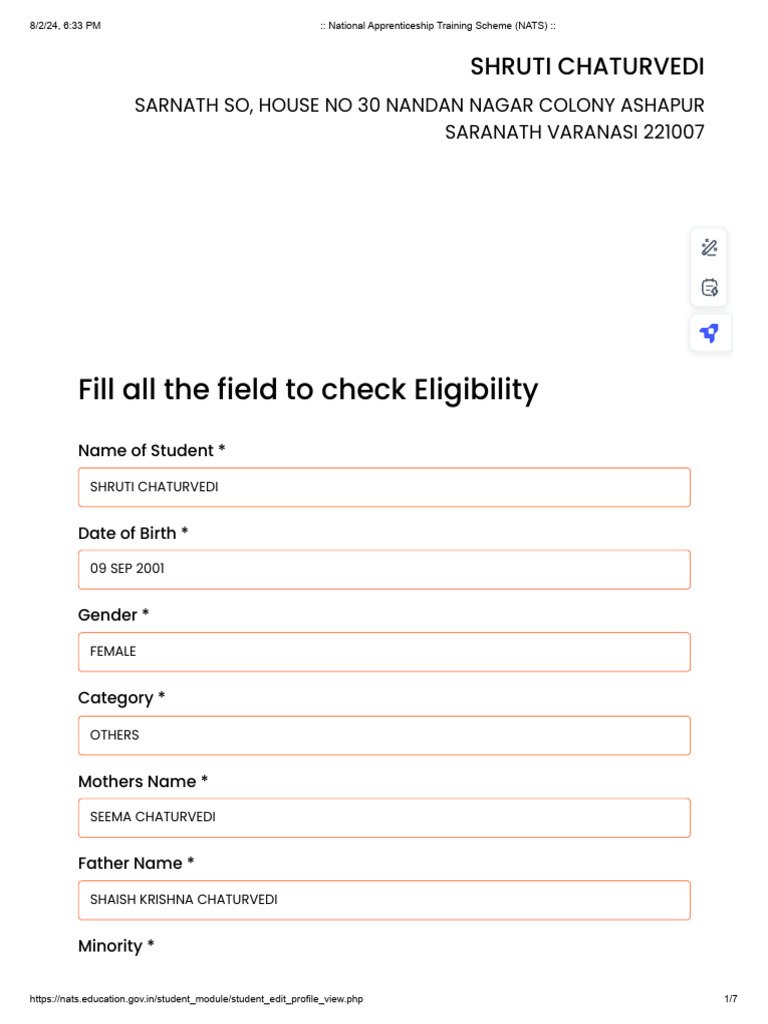Click the nats.education.gov.in URL in the footer
This screenshot has height=1024, width=768.
click(196, 999)
